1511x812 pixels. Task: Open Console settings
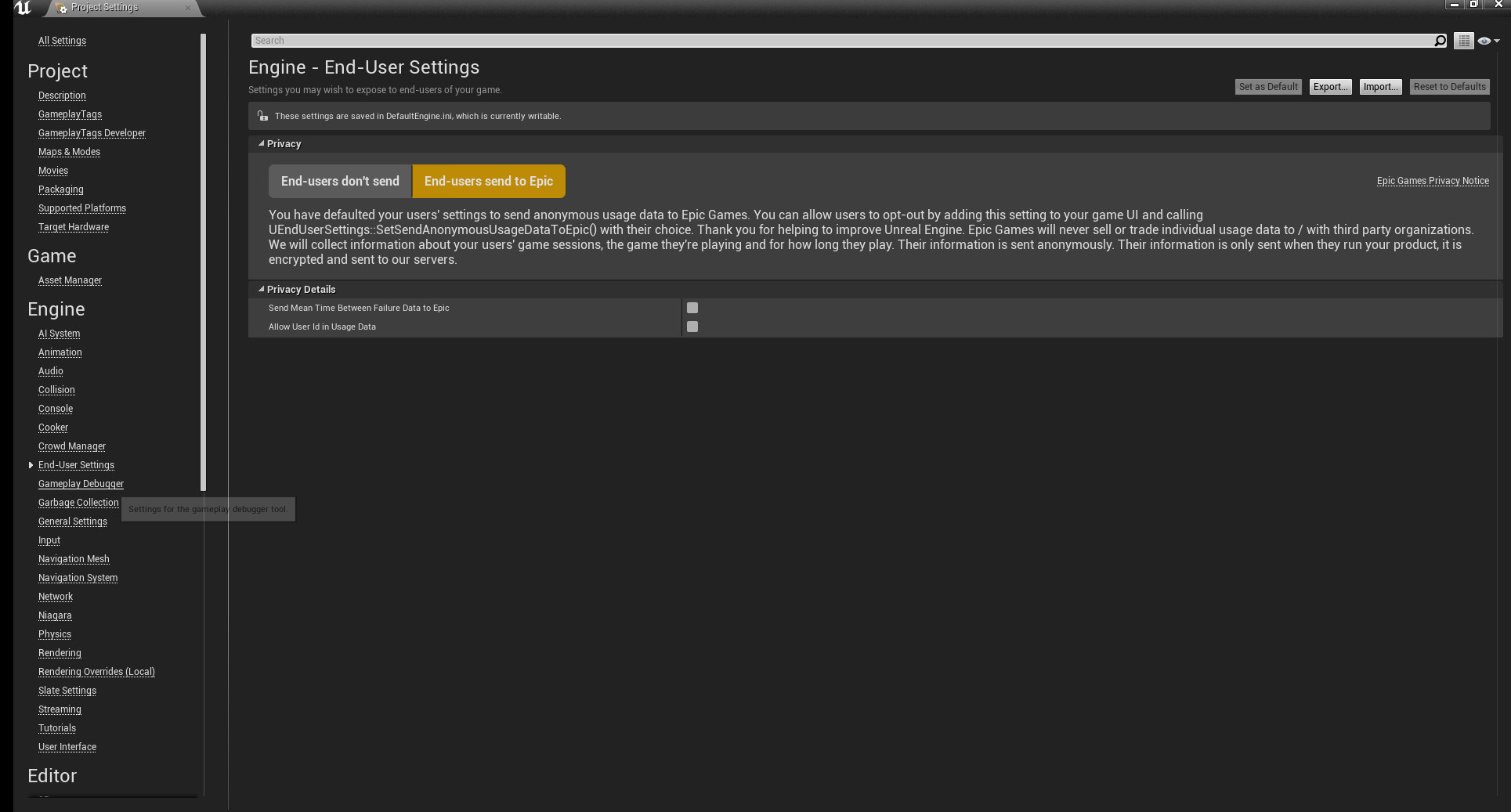[x=56, y=409]
